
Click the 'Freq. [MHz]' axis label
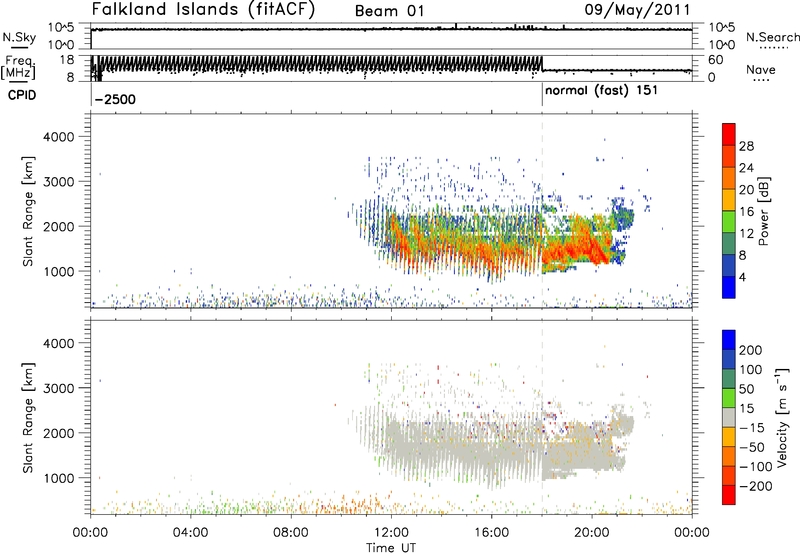pos(18,67)
